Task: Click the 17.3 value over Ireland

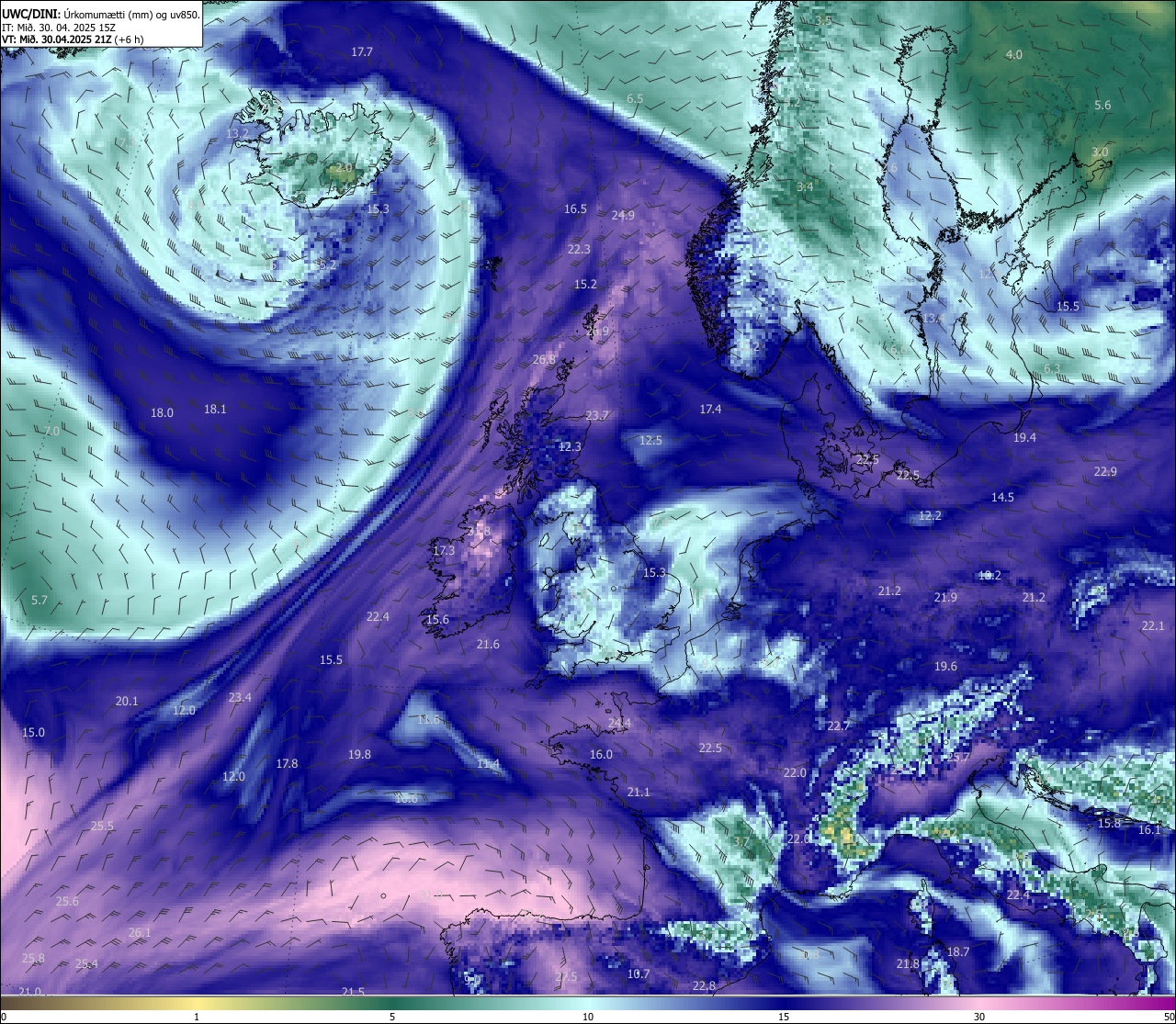Action: [443, 551]
